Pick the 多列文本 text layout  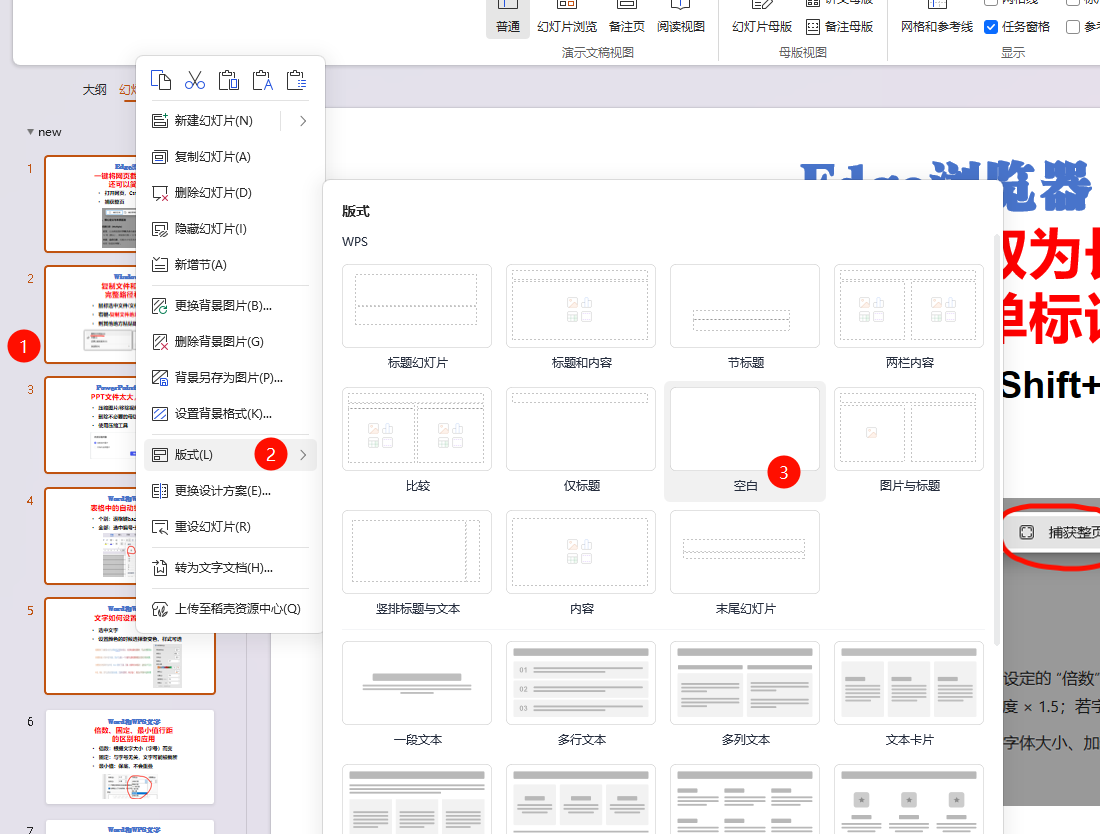pyautogui.click(x=745, y=683)
